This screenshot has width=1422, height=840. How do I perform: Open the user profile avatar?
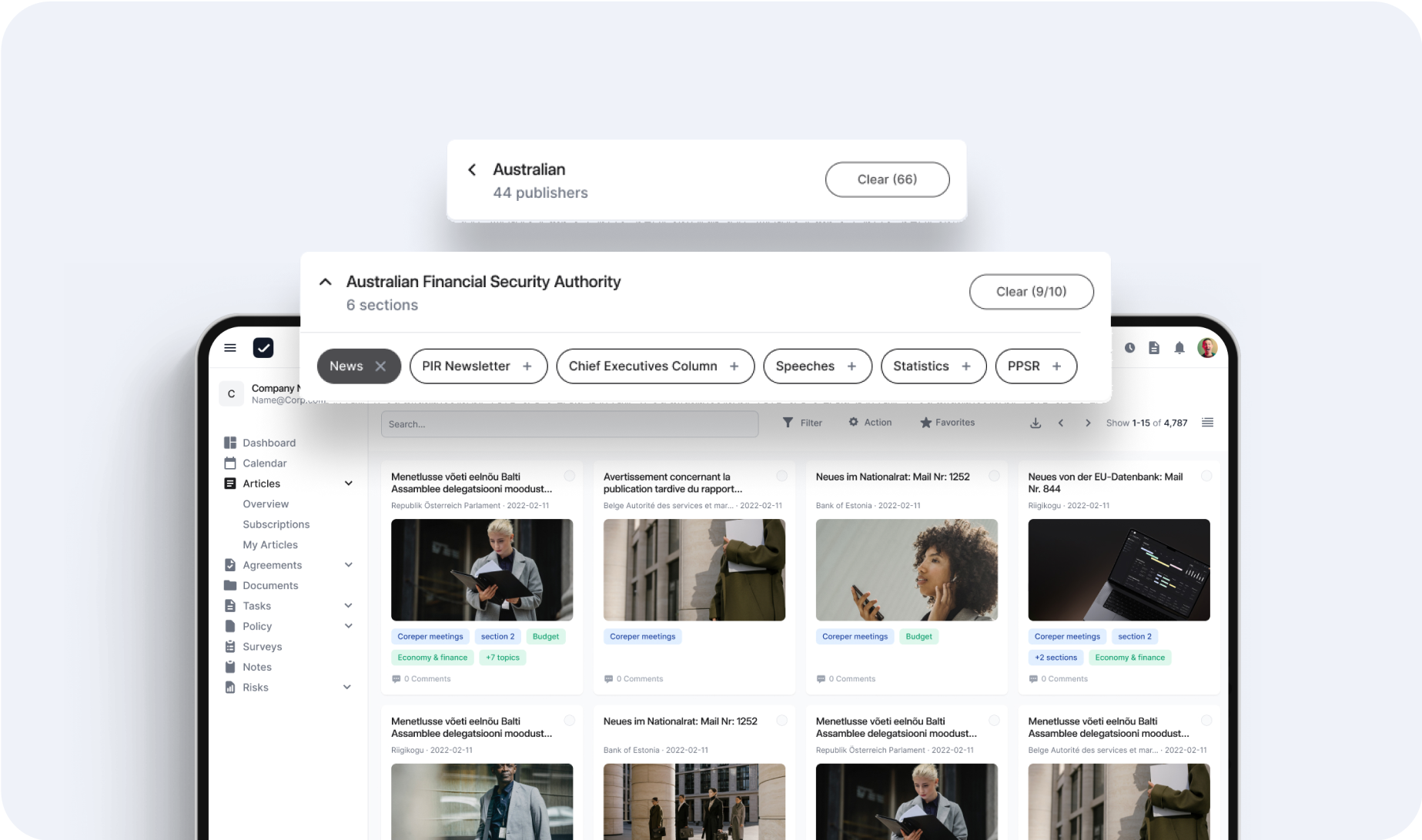pos(1207,348)
